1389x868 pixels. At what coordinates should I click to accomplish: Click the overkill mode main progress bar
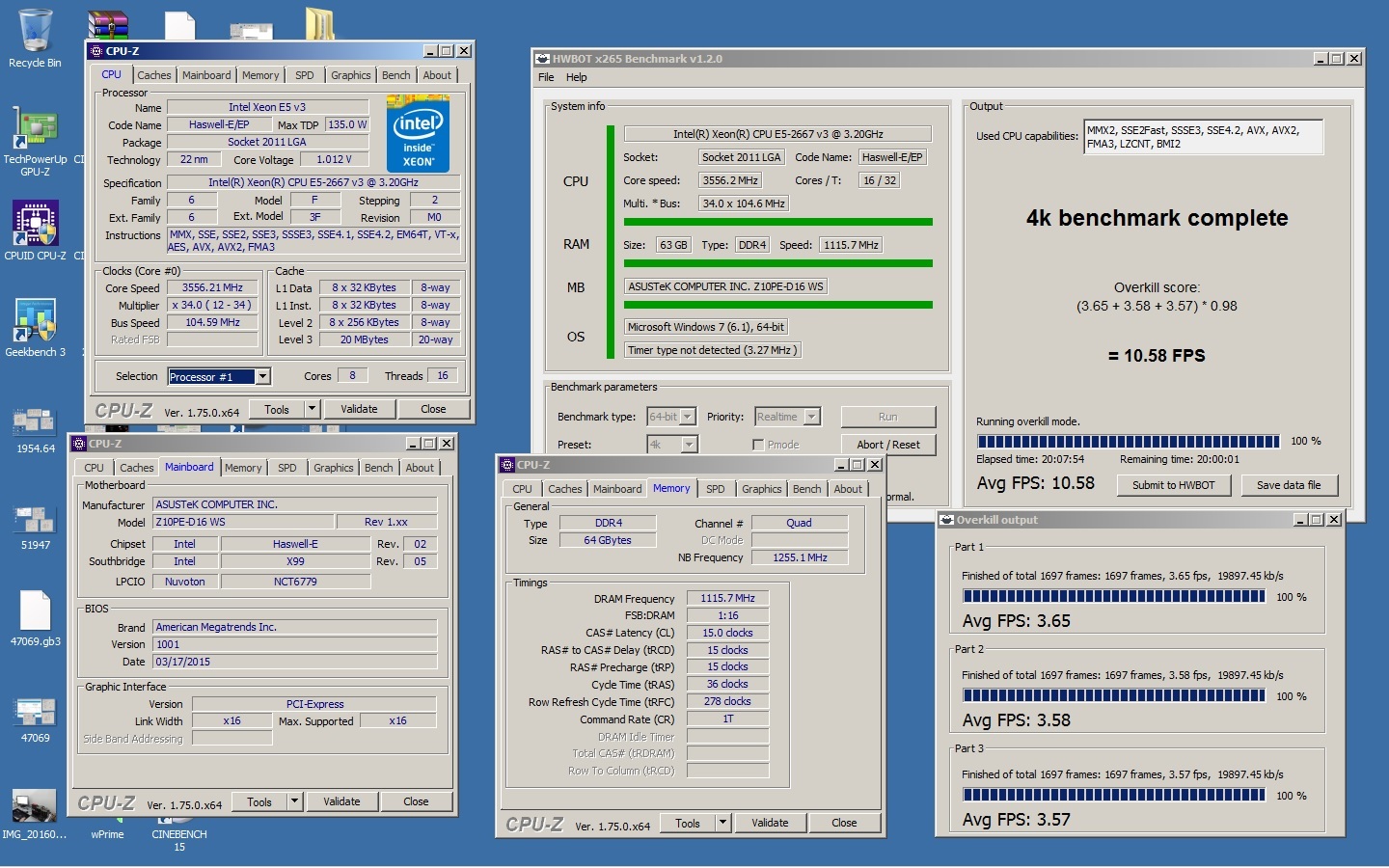coord(1129,441)
